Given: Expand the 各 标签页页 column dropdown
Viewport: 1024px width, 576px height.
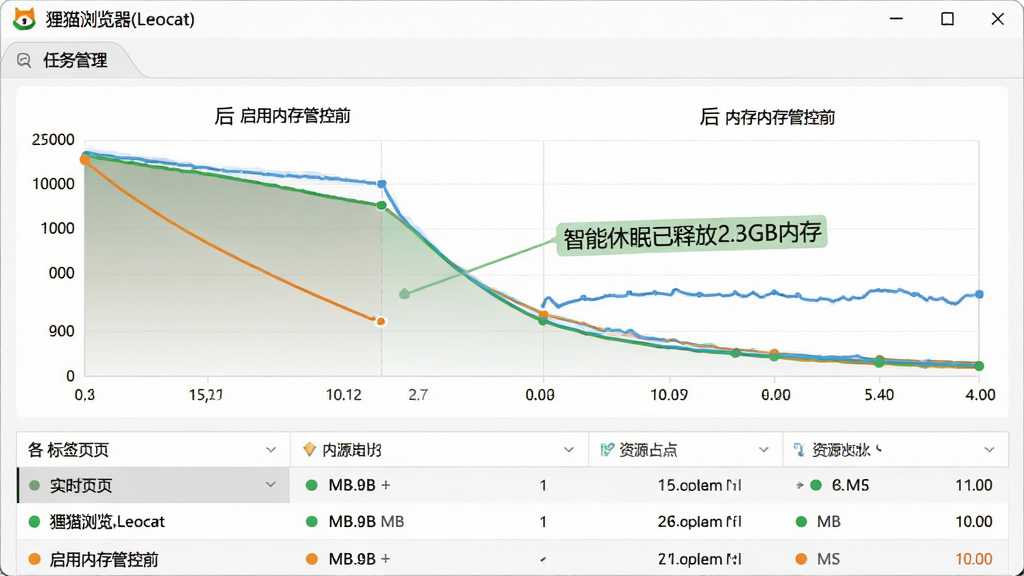Looking at the screenshot, I should (270, 450).
